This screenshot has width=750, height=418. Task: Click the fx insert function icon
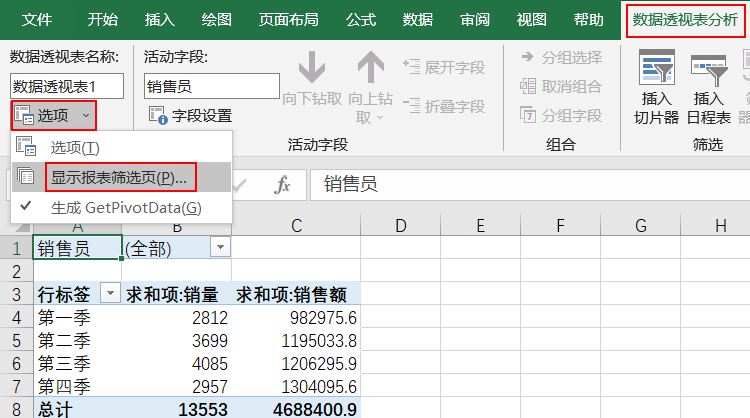click(x=282, y=185)
